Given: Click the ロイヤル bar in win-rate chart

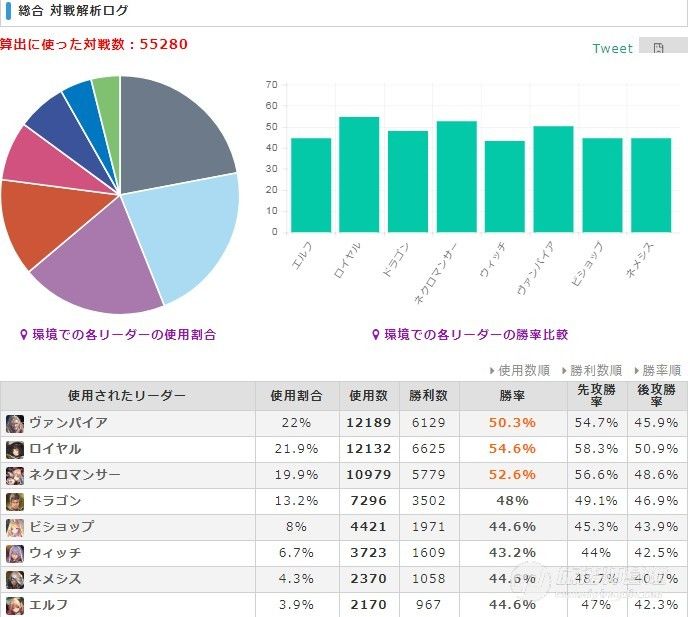Looking at the screenshot, I should (x=359, y=174).
